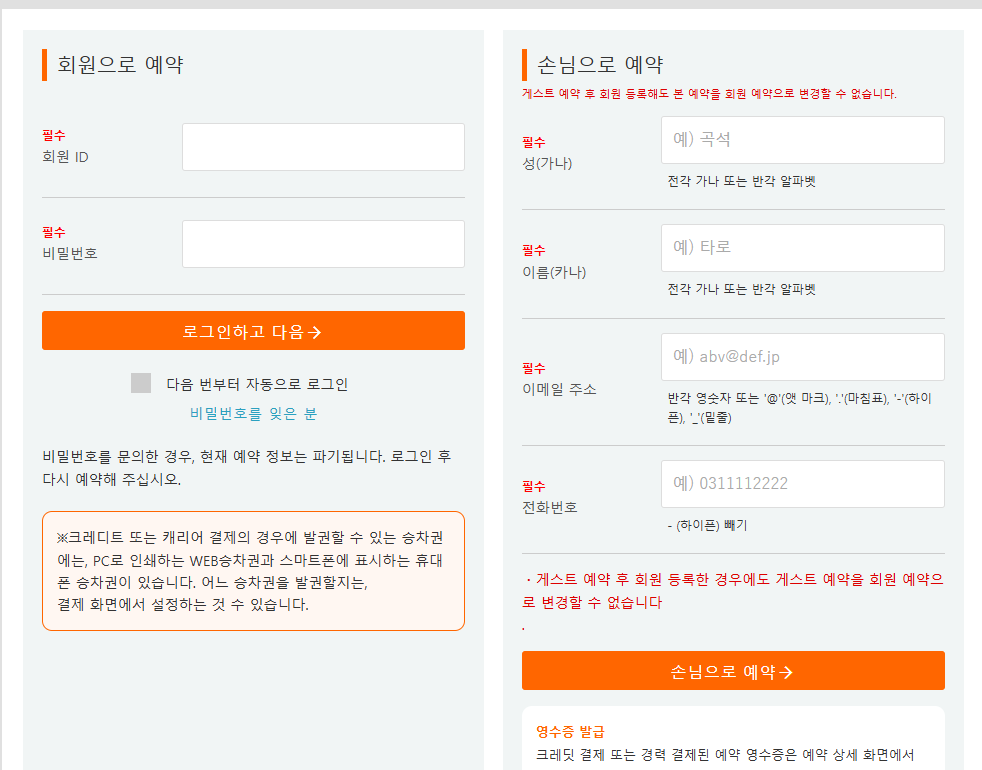Viewport: 982px width, 770px height.
Task: Click the red guest warning under the heading
Action: coord(709,93)
